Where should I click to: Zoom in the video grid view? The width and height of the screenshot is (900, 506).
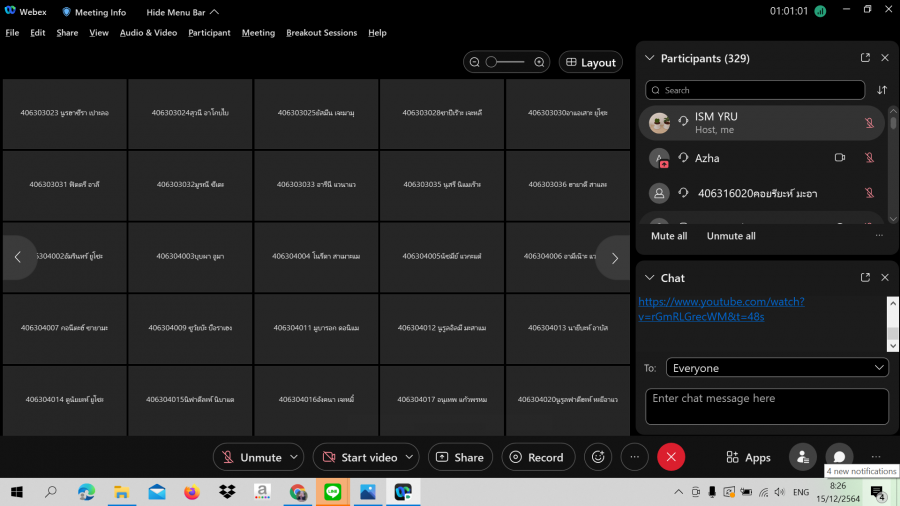[x=540, y=62]
